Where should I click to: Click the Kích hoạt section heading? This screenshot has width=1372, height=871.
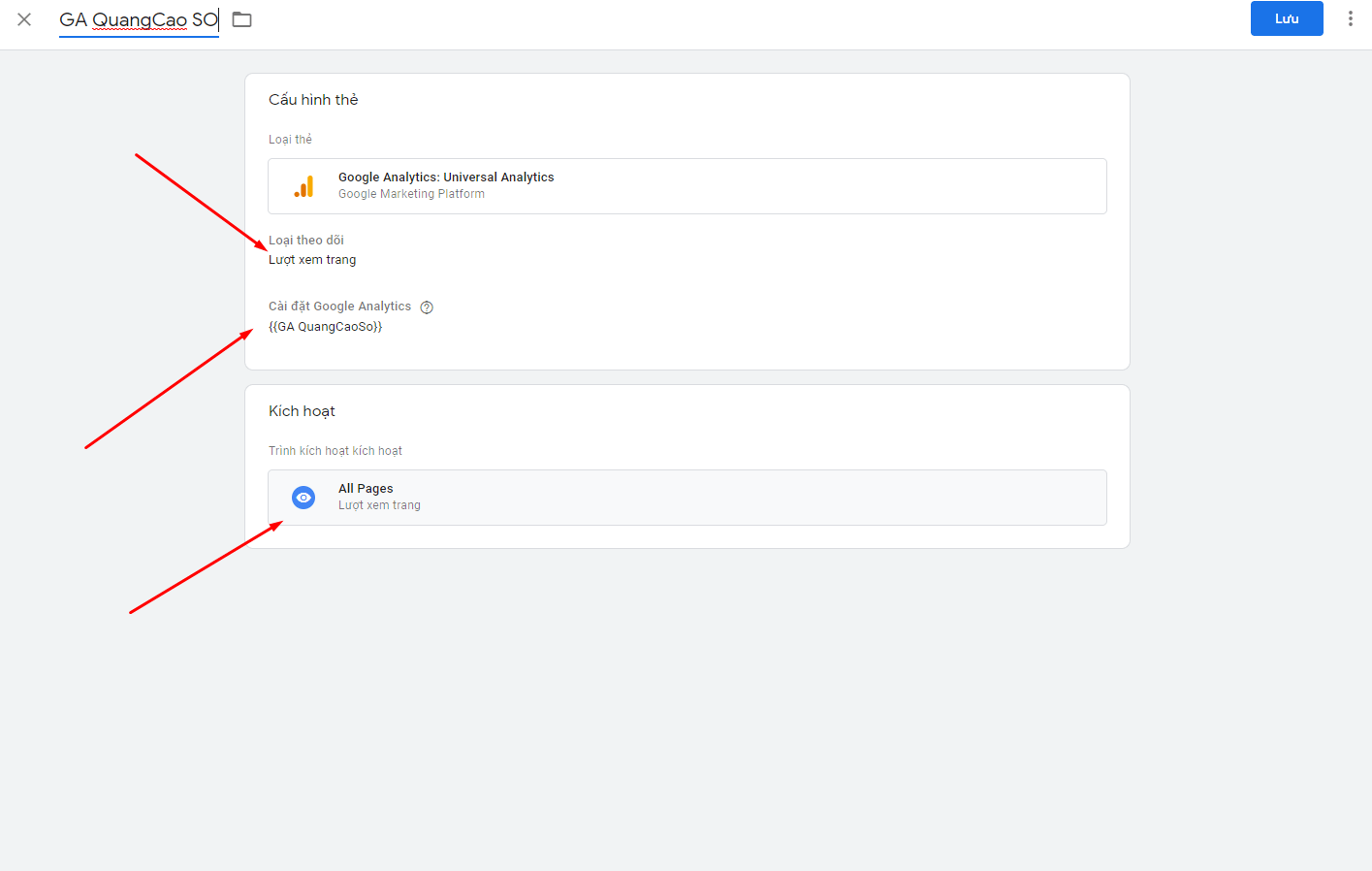pyautogui.click(x=302, y=411)
